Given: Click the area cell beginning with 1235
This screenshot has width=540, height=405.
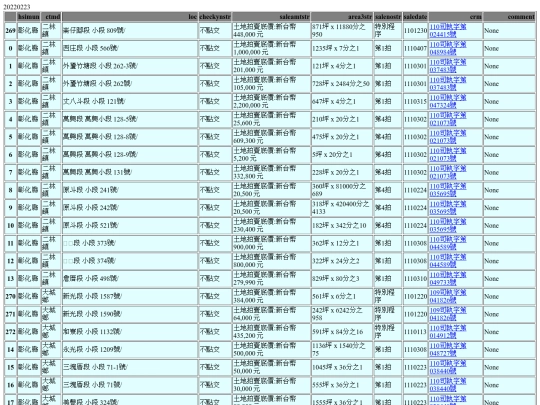Looking at the screenshot, I should coord(342,48).
